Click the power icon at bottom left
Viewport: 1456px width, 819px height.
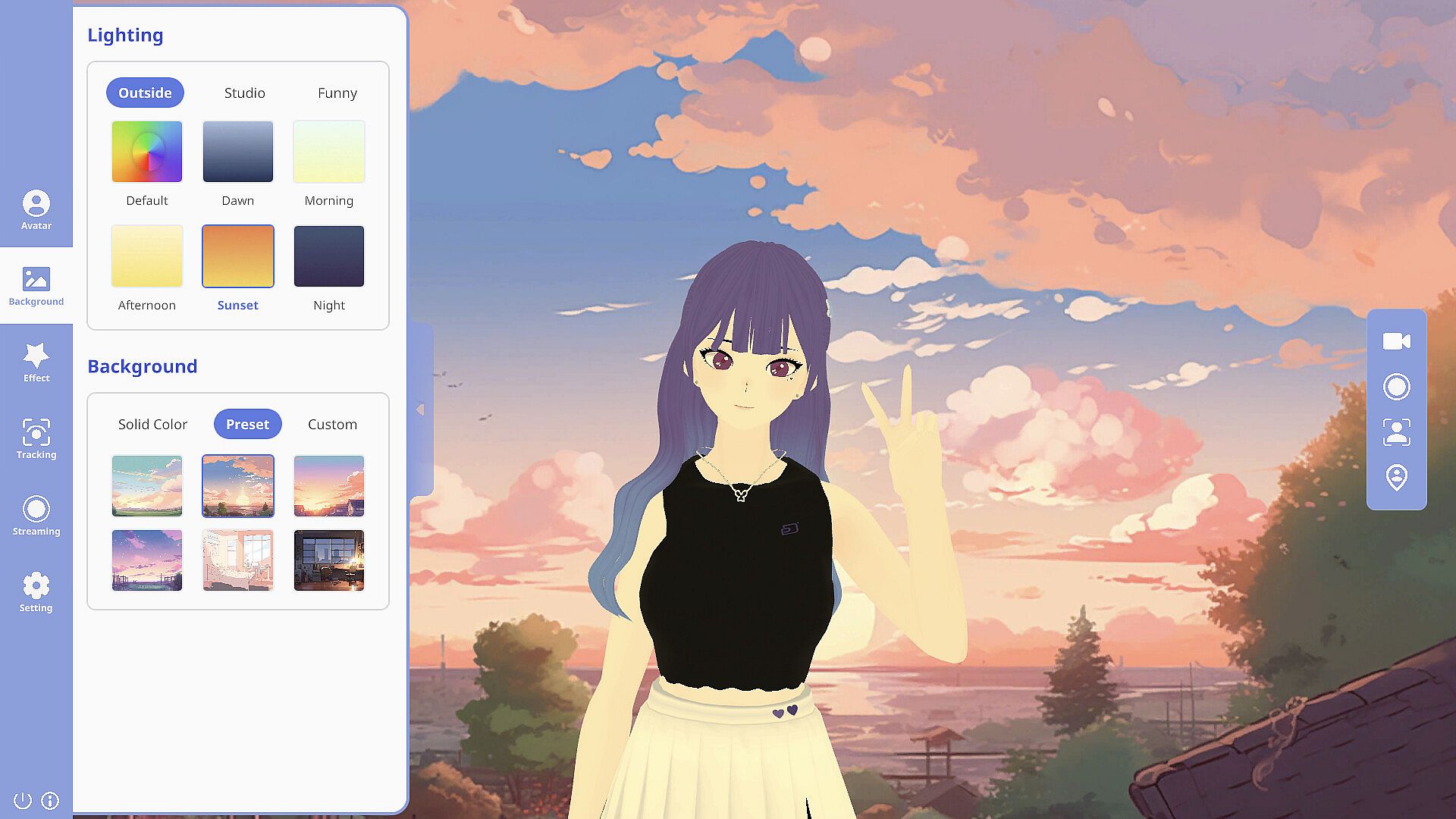tap(22, 800)
